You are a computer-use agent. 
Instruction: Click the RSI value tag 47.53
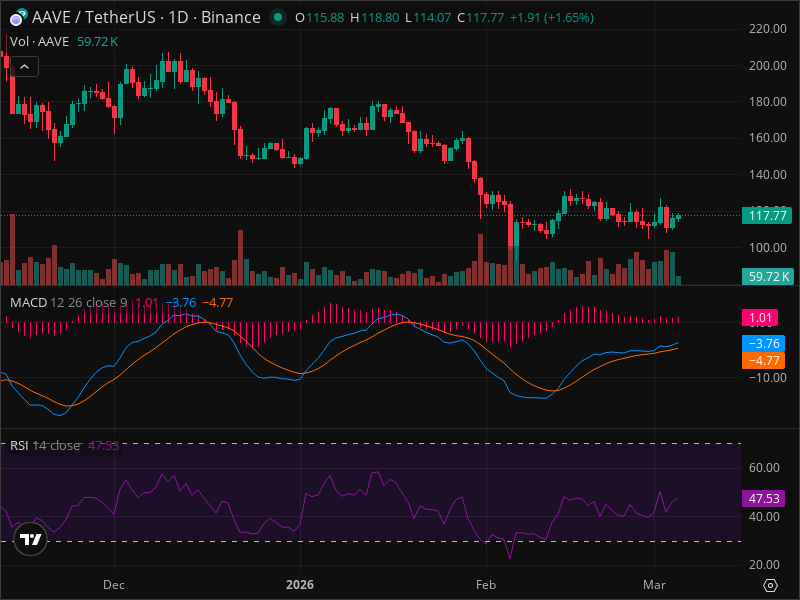click(763, 498)
